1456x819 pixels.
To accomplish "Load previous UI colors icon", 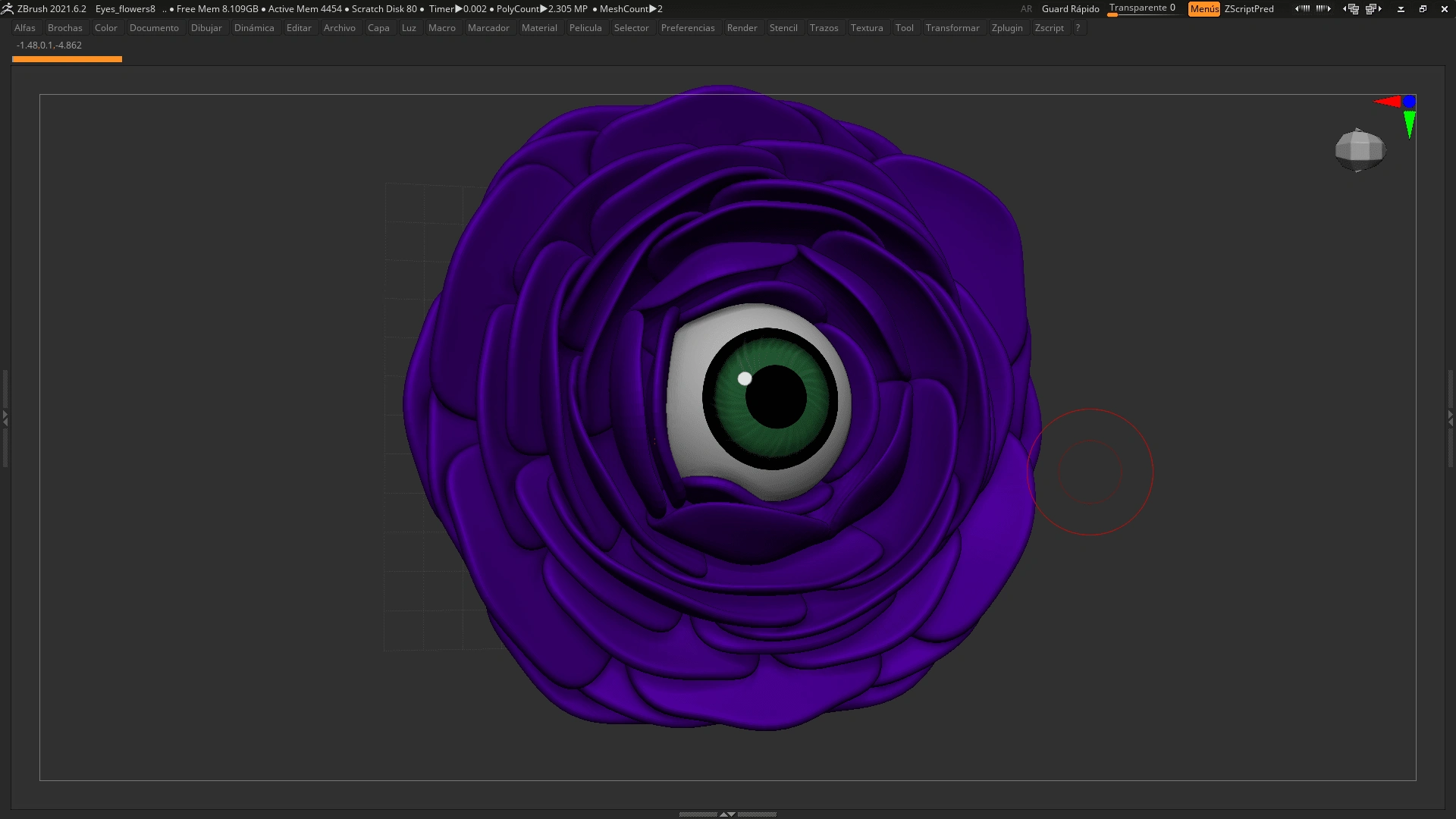I will (x=1302, y=9).
